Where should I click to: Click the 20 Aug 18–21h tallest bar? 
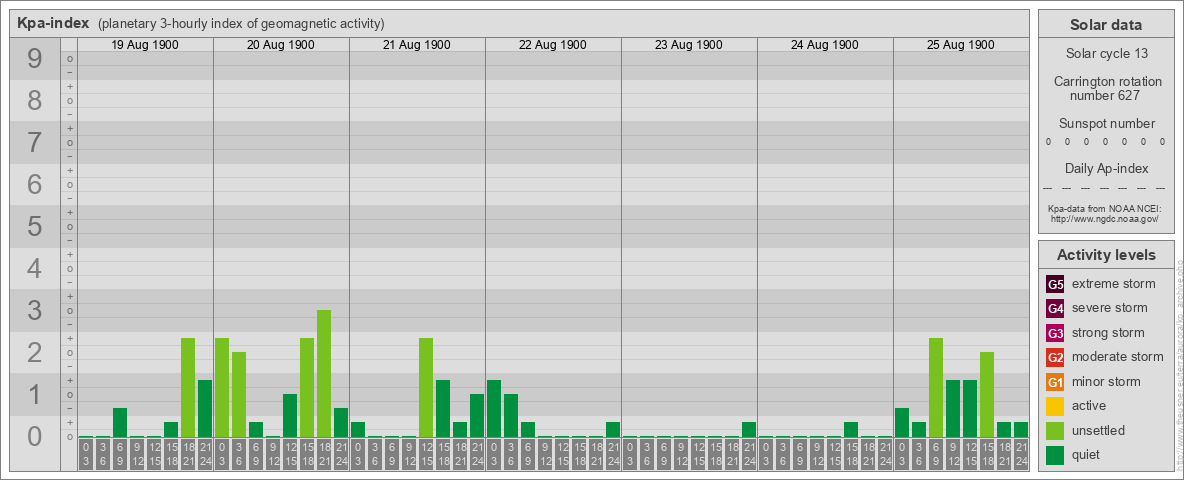[x=324, y=374]
